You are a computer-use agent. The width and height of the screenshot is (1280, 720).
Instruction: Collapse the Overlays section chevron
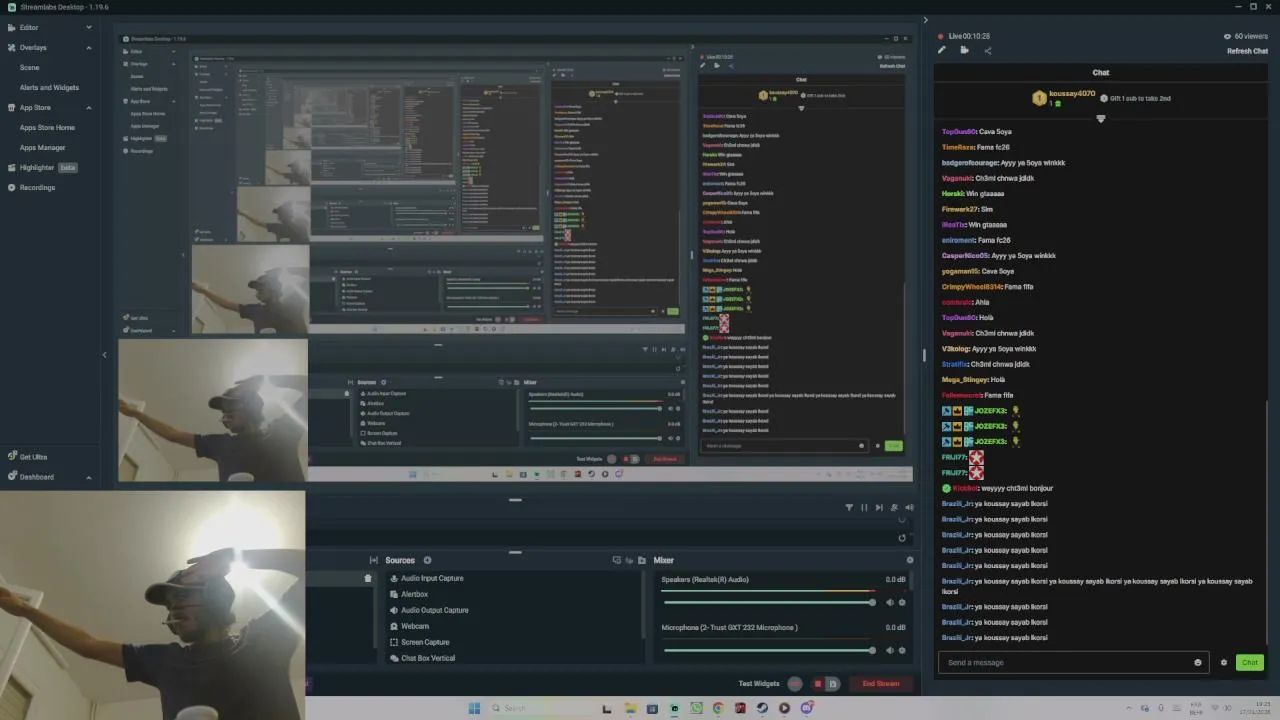tap(88, 47)
